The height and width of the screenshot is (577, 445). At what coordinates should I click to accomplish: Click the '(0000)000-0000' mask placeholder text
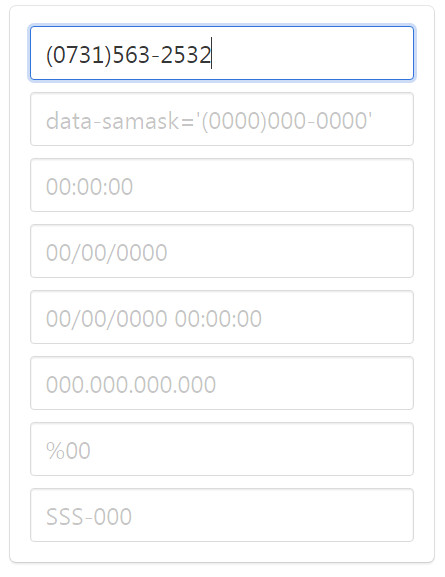click(286, 121)
